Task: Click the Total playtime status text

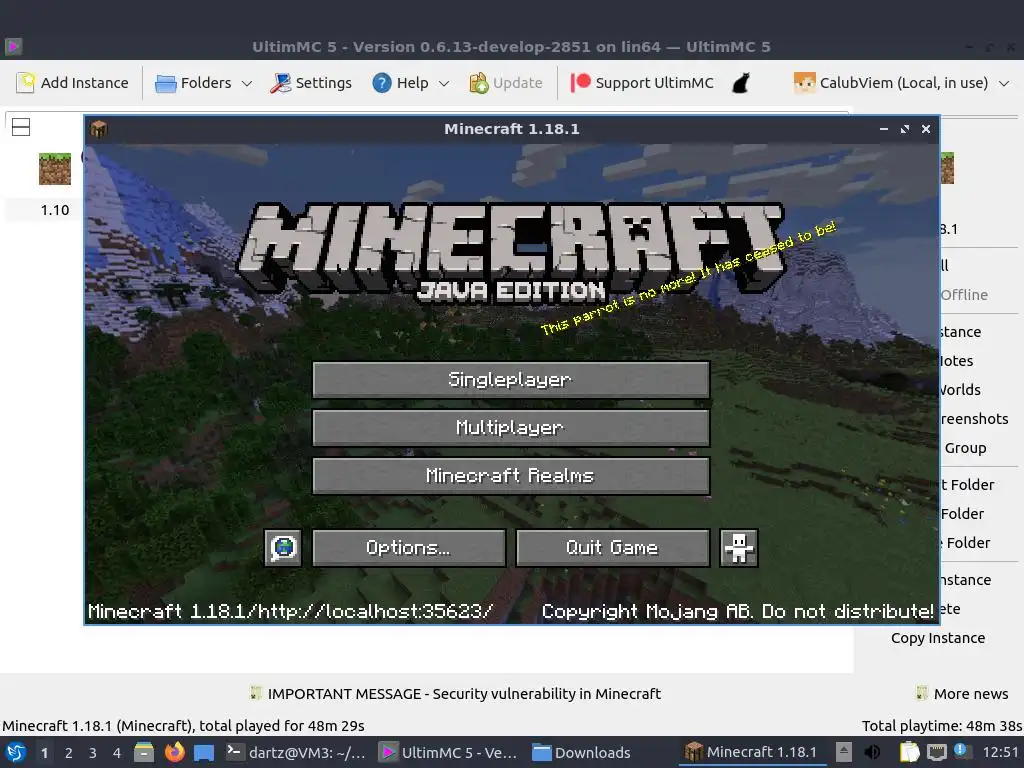Action: point(942,726)
